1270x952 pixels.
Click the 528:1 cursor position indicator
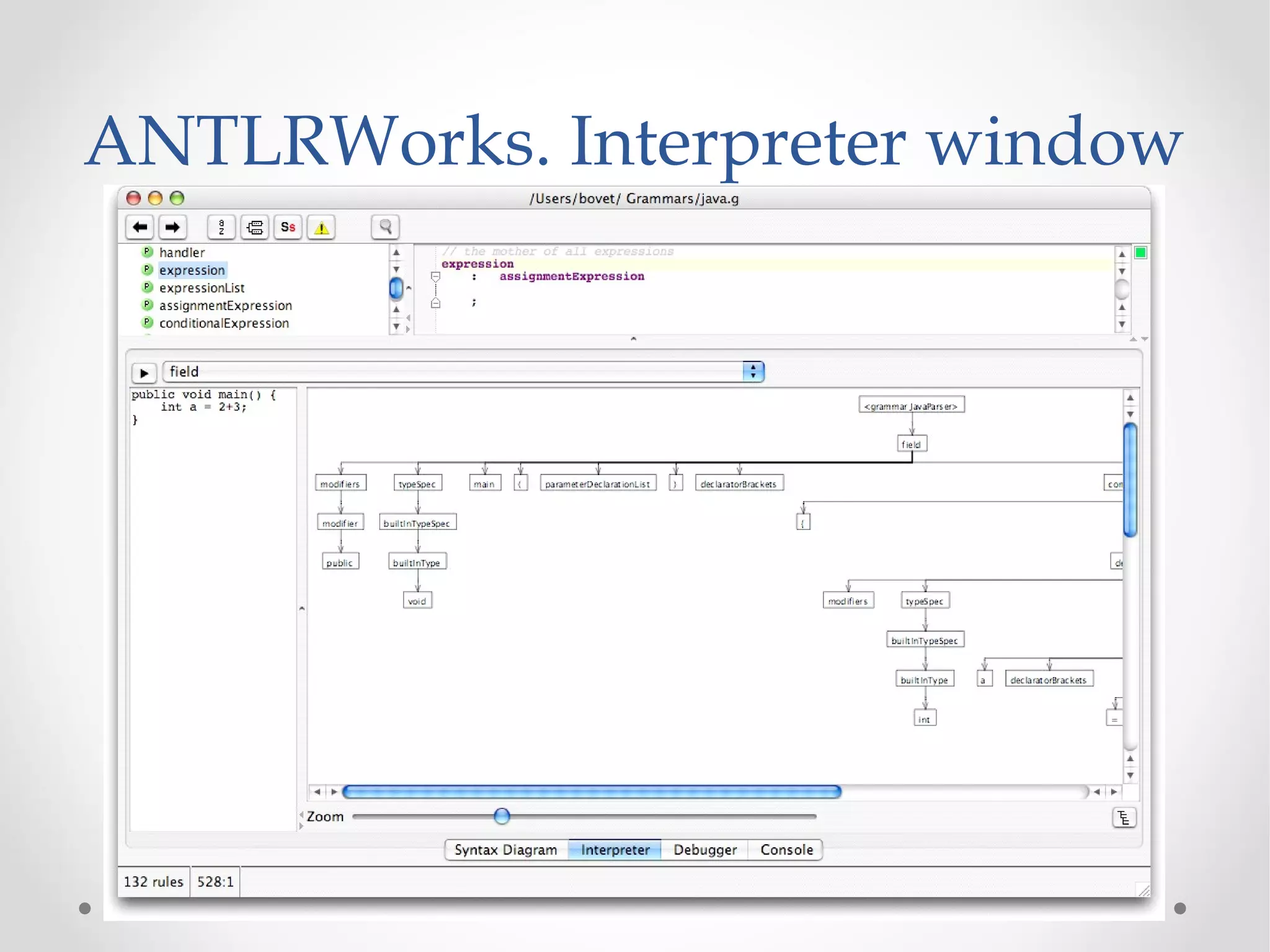pos(216,881)
